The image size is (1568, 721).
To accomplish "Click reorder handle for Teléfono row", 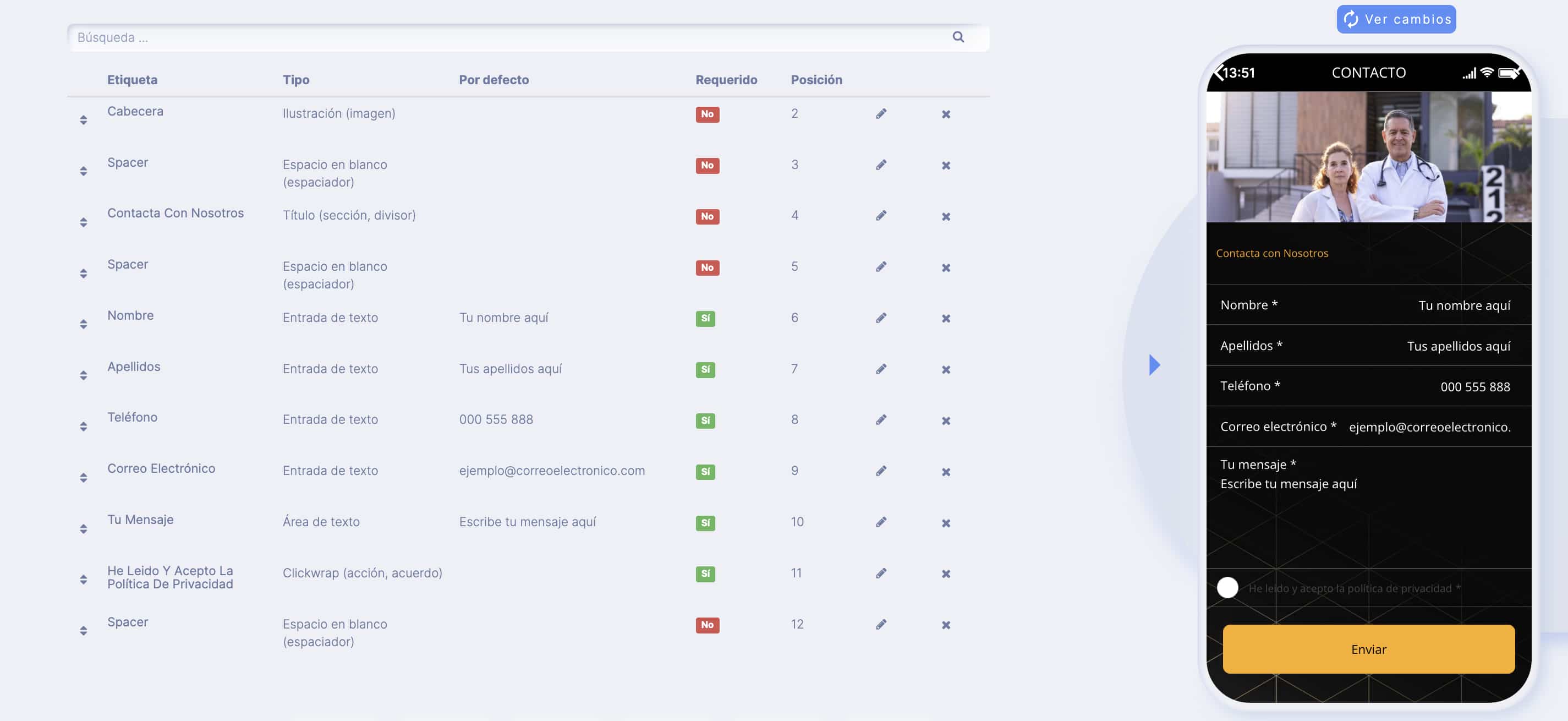I will click(84, 426).
